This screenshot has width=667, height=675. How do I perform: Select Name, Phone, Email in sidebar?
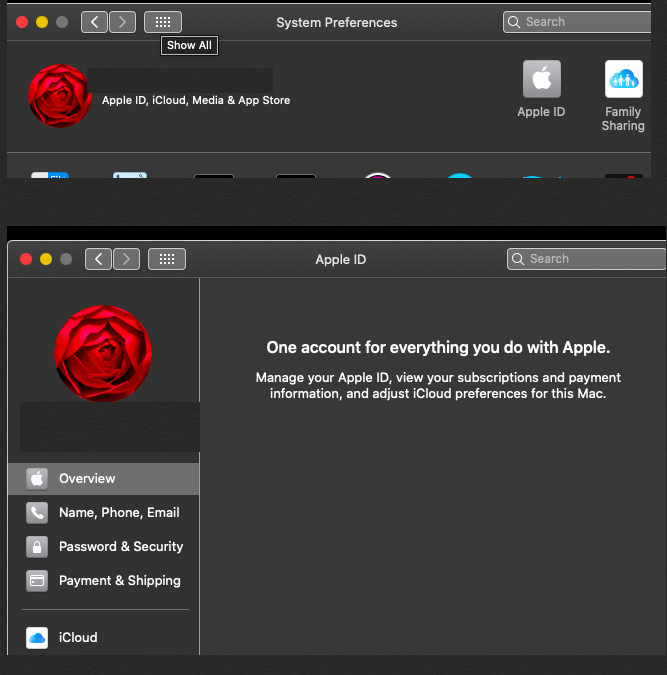coord(103,513)
